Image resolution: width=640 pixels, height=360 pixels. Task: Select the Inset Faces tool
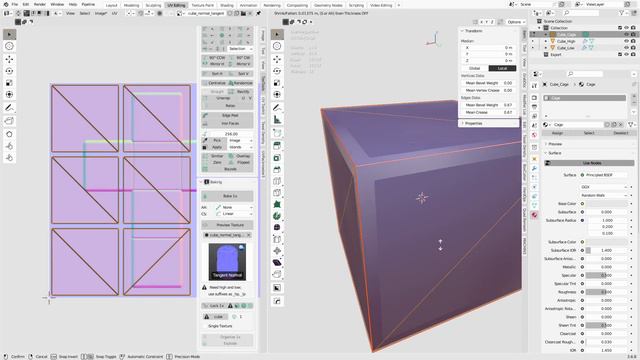tap(277, 158)
